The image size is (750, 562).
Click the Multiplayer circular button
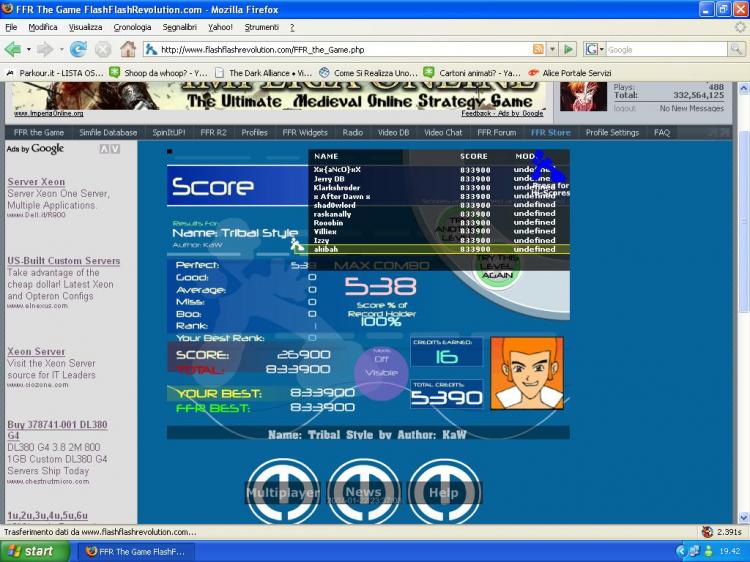point(283,492)
